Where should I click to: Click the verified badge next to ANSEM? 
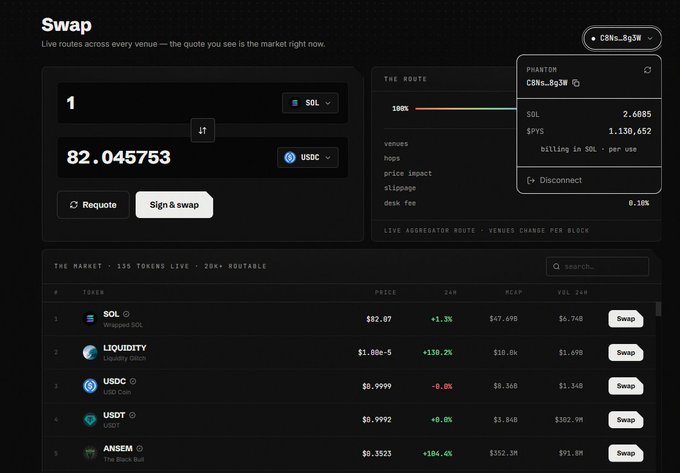pos(140,448)
